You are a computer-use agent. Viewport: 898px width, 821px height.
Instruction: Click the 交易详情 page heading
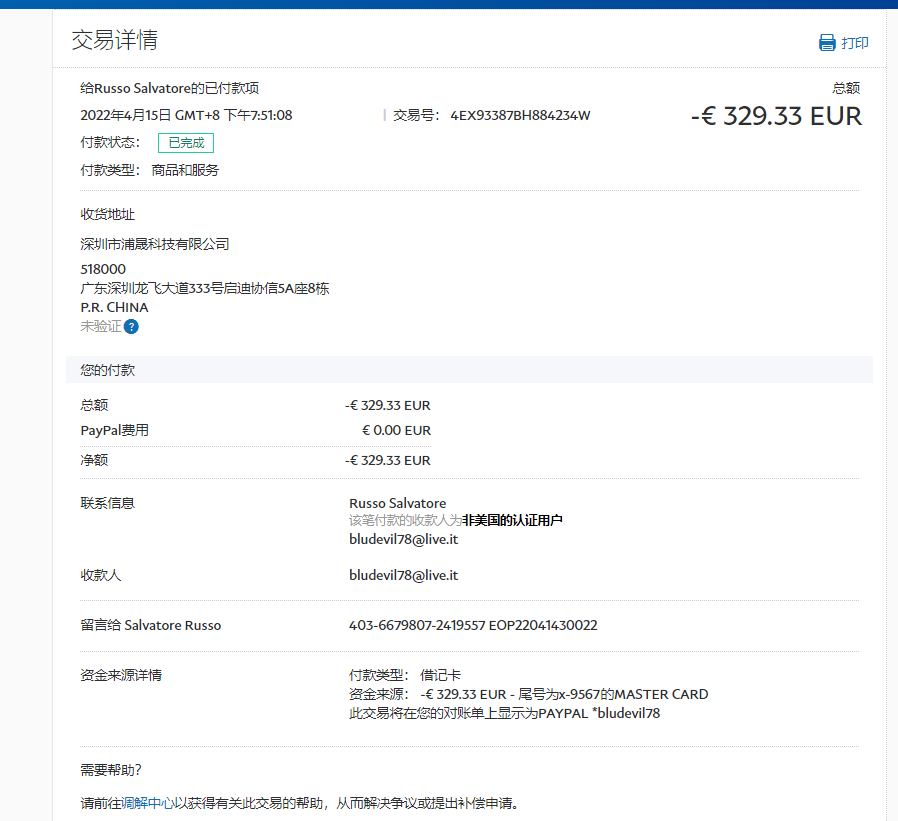(114, 40)
